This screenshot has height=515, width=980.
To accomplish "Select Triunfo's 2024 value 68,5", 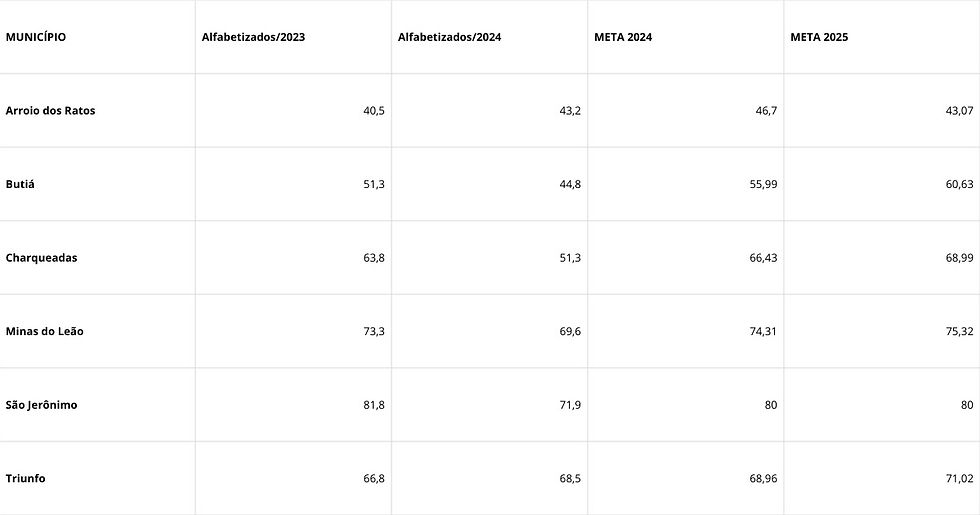I will click(x=570, y=478).
